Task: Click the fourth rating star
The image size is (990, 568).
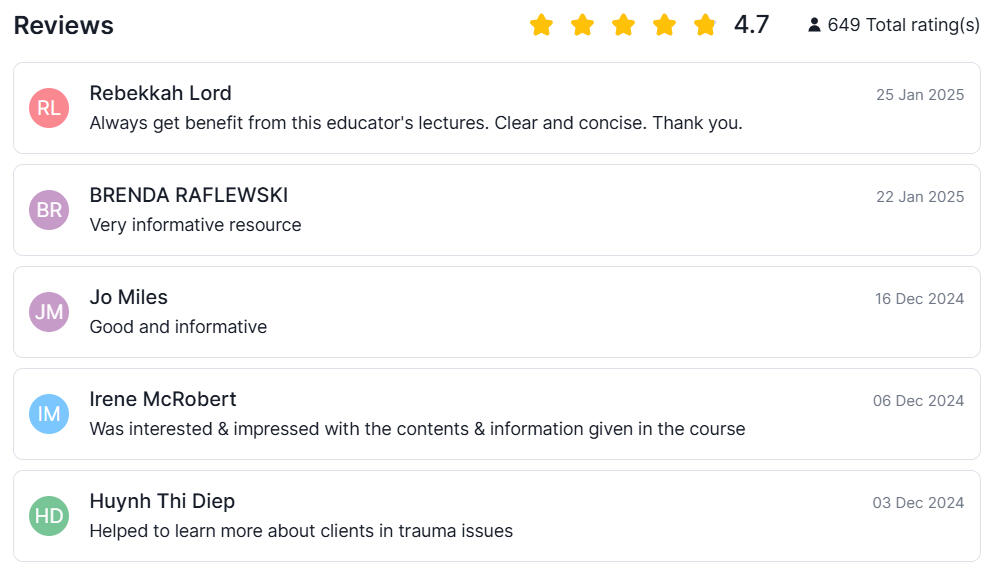Action: [664, 25]
